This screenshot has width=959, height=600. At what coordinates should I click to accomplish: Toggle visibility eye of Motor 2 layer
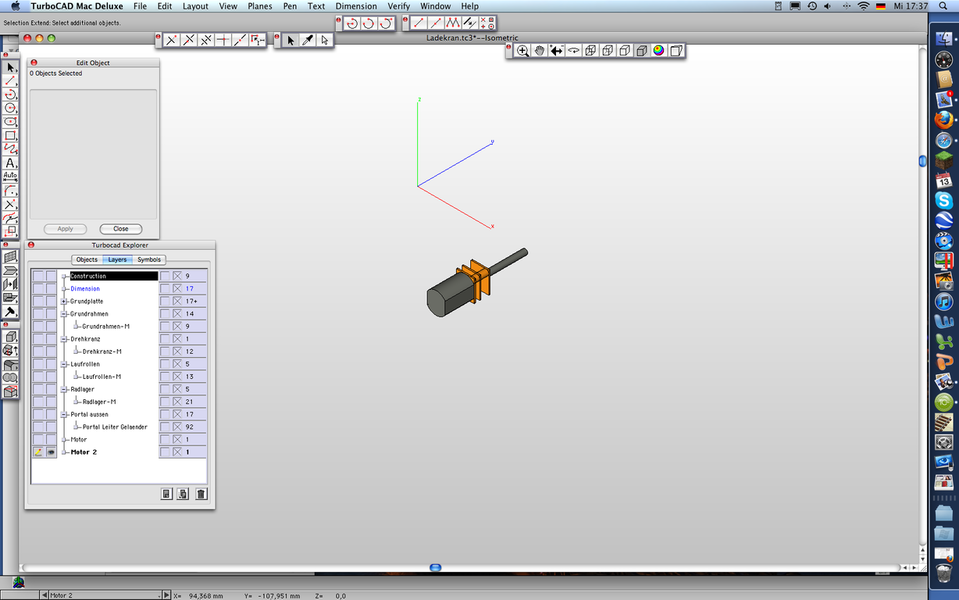coord(51,452)
